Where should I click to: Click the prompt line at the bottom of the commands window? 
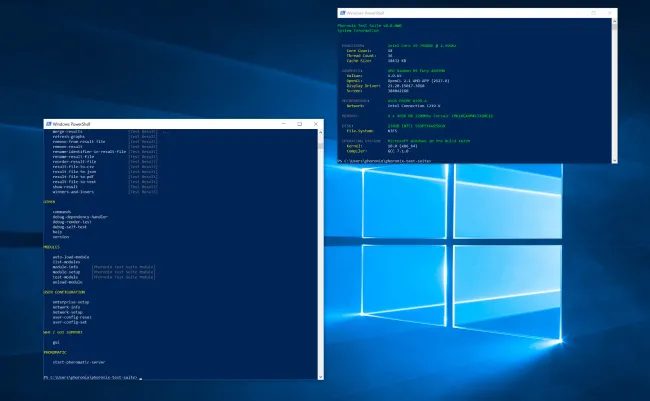(93, 377)
